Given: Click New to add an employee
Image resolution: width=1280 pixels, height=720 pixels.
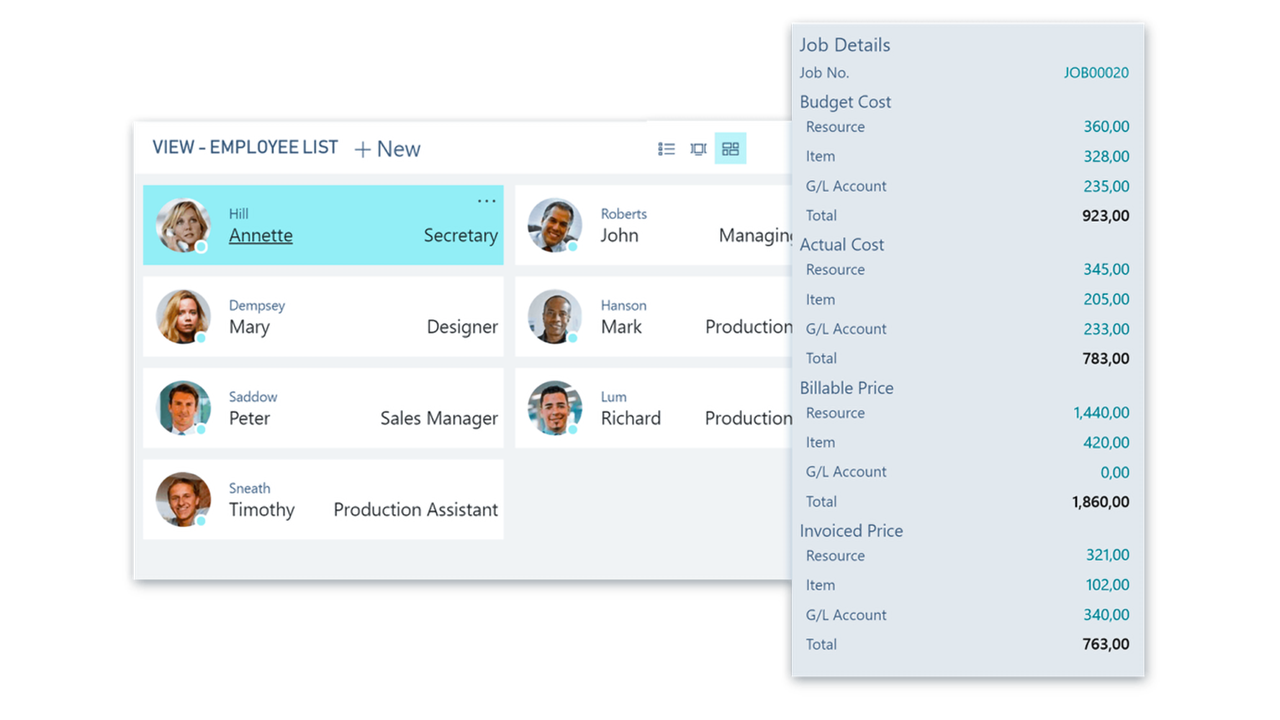Looking at the screenshot, I should point(387,149).
